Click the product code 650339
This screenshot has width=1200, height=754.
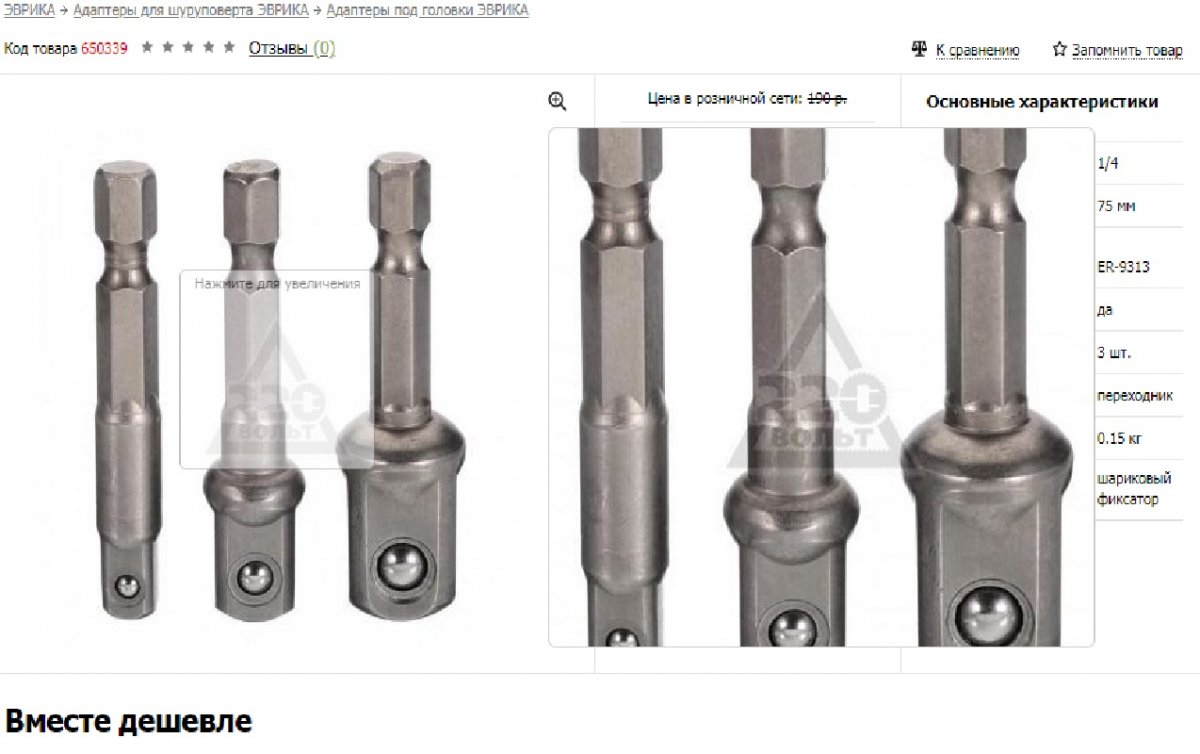[104, 48]
